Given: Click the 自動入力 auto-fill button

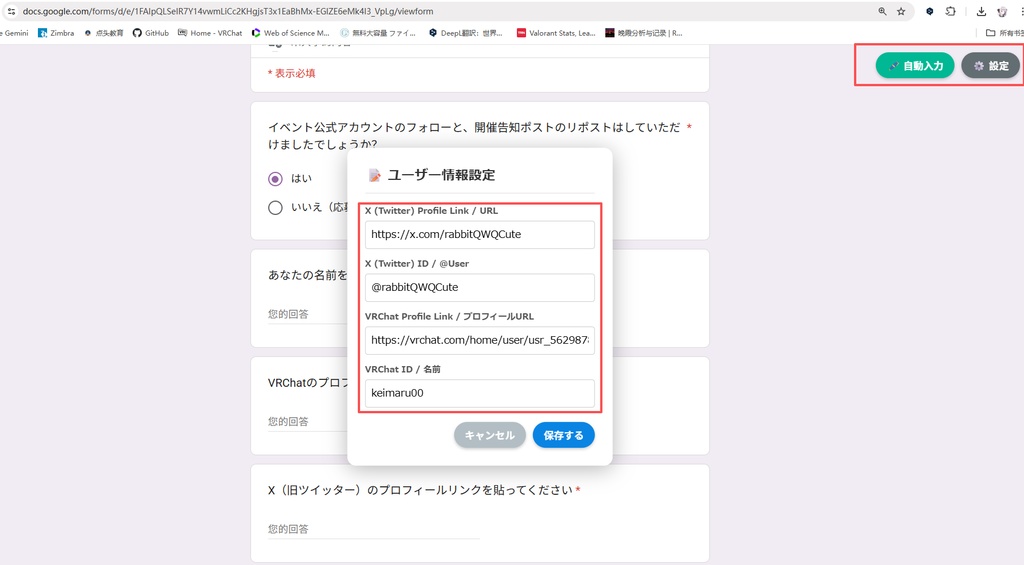Looking at the screenshot, I should click(x=915, y=65).
